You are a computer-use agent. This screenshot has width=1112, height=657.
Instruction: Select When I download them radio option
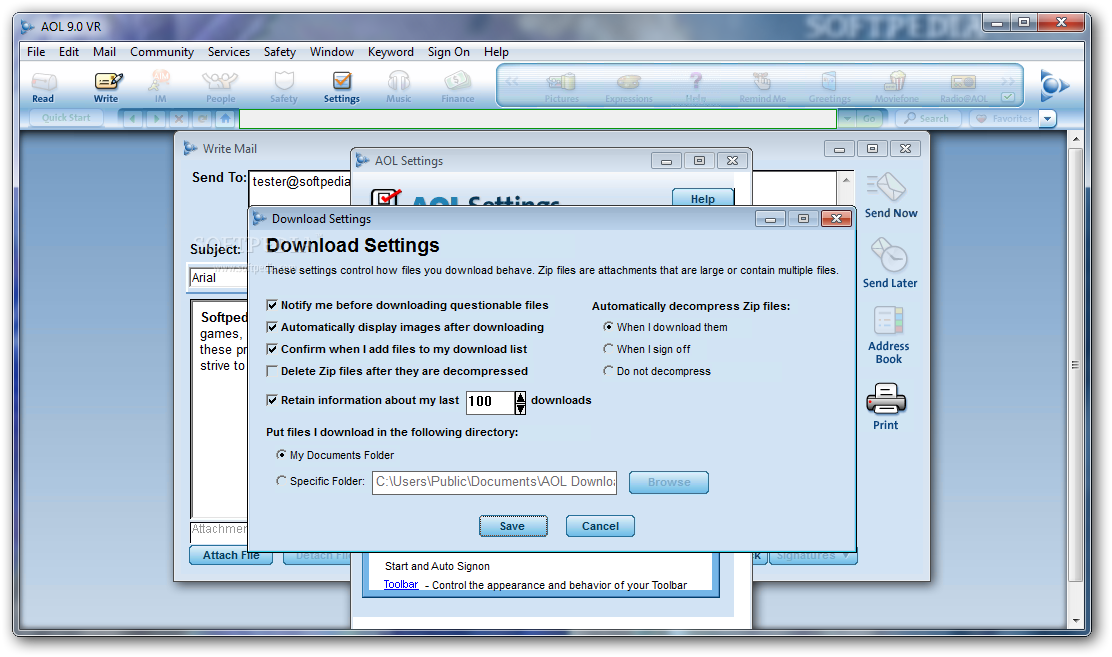click(608, 327)
